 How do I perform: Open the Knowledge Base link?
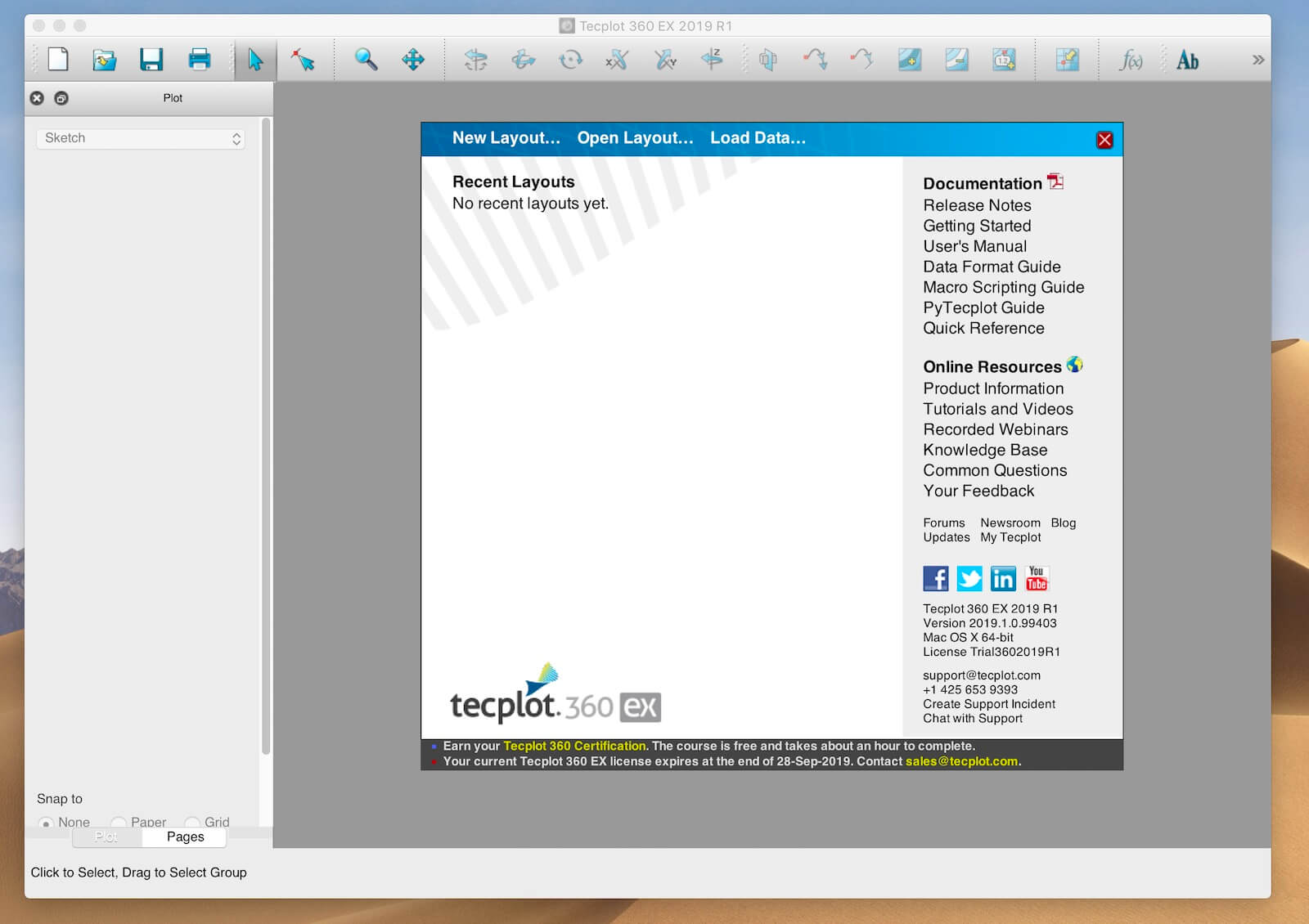point(985,450)
